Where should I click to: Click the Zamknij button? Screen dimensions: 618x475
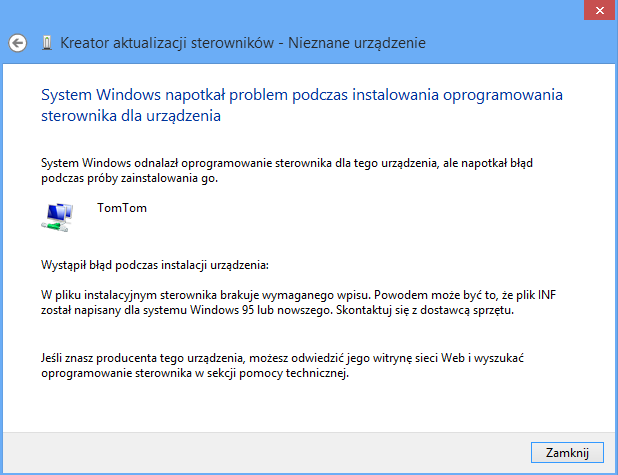coord(567,453)
